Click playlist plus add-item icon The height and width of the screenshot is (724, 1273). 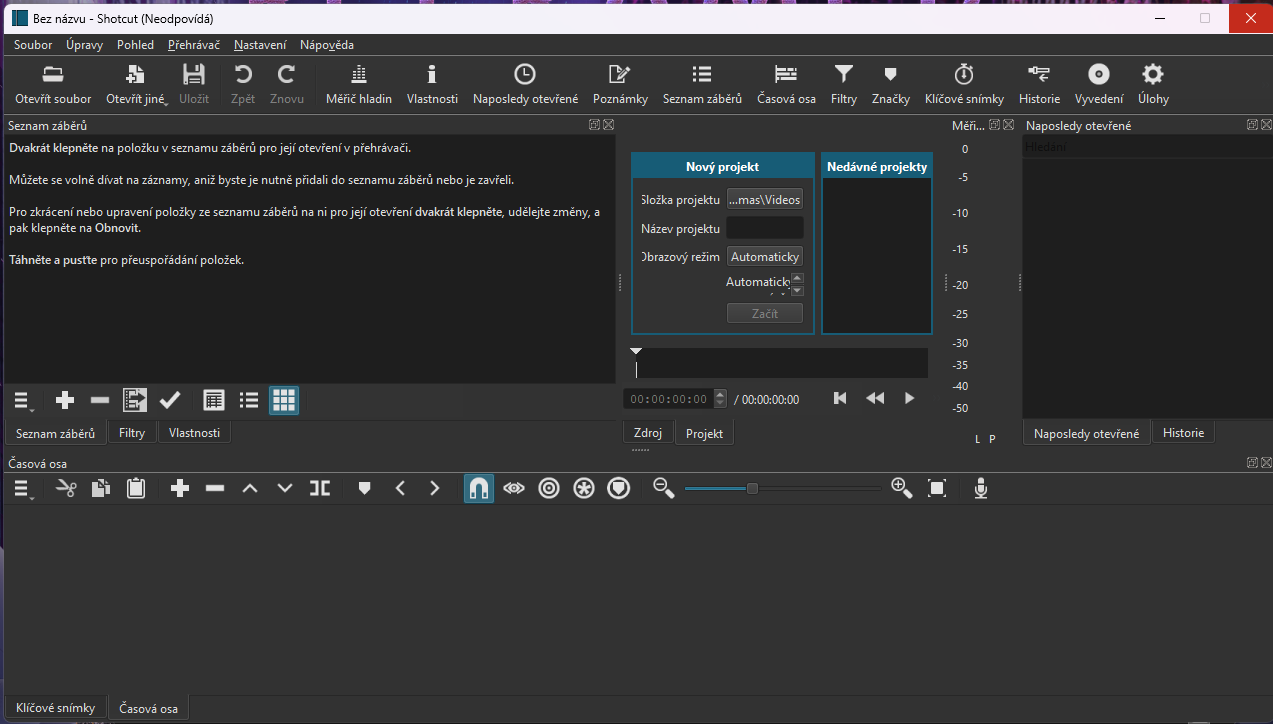pos(65,401)
